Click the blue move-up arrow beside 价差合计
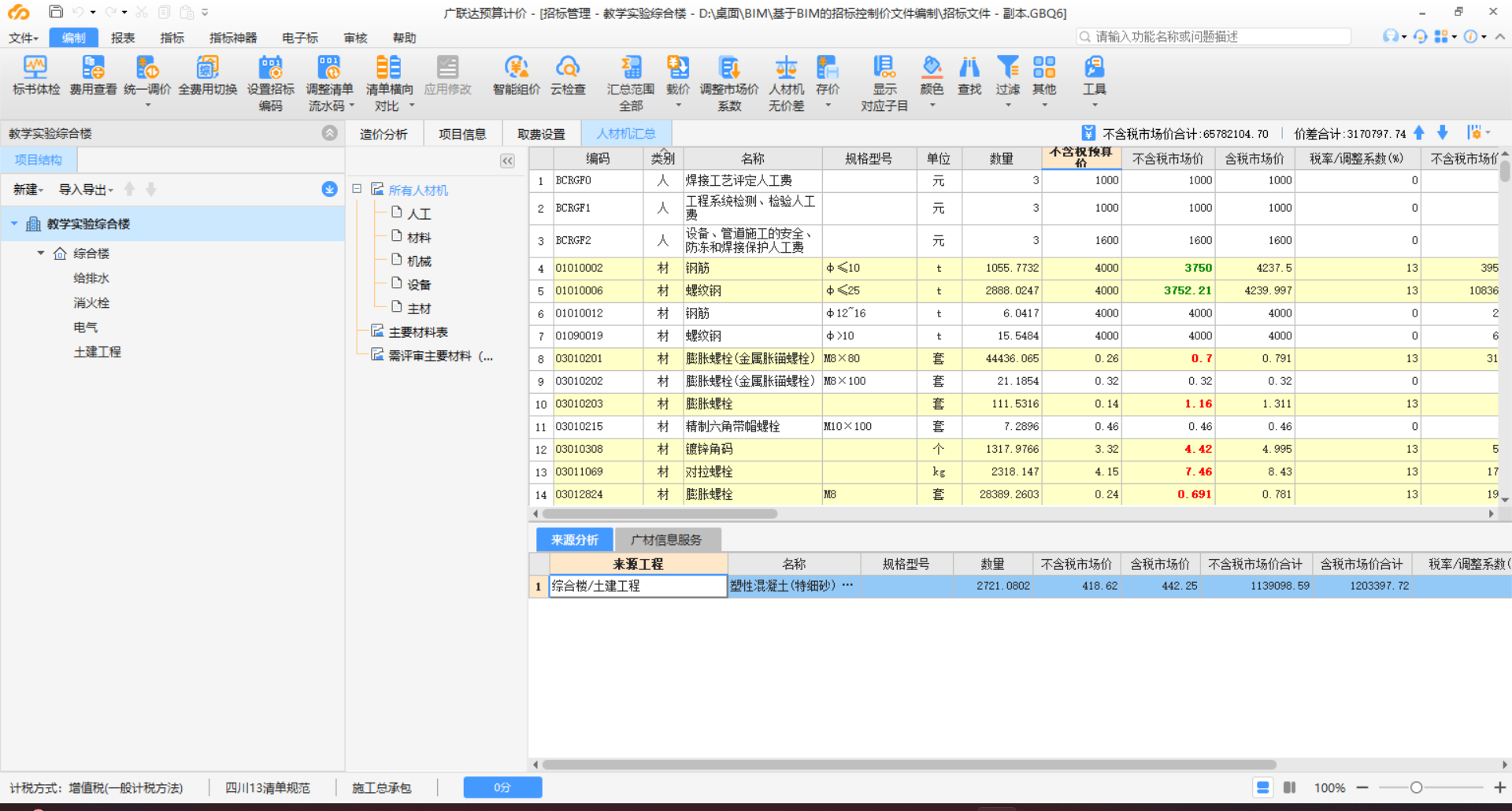 [1419, 133]
